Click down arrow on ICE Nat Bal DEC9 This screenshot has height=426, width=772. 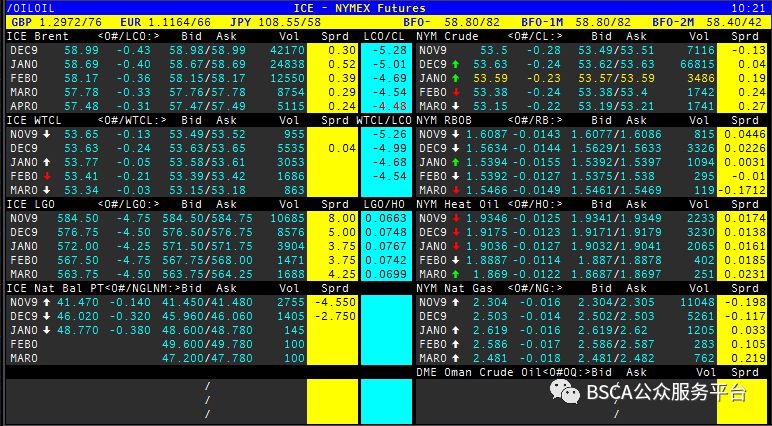(46, 316)
